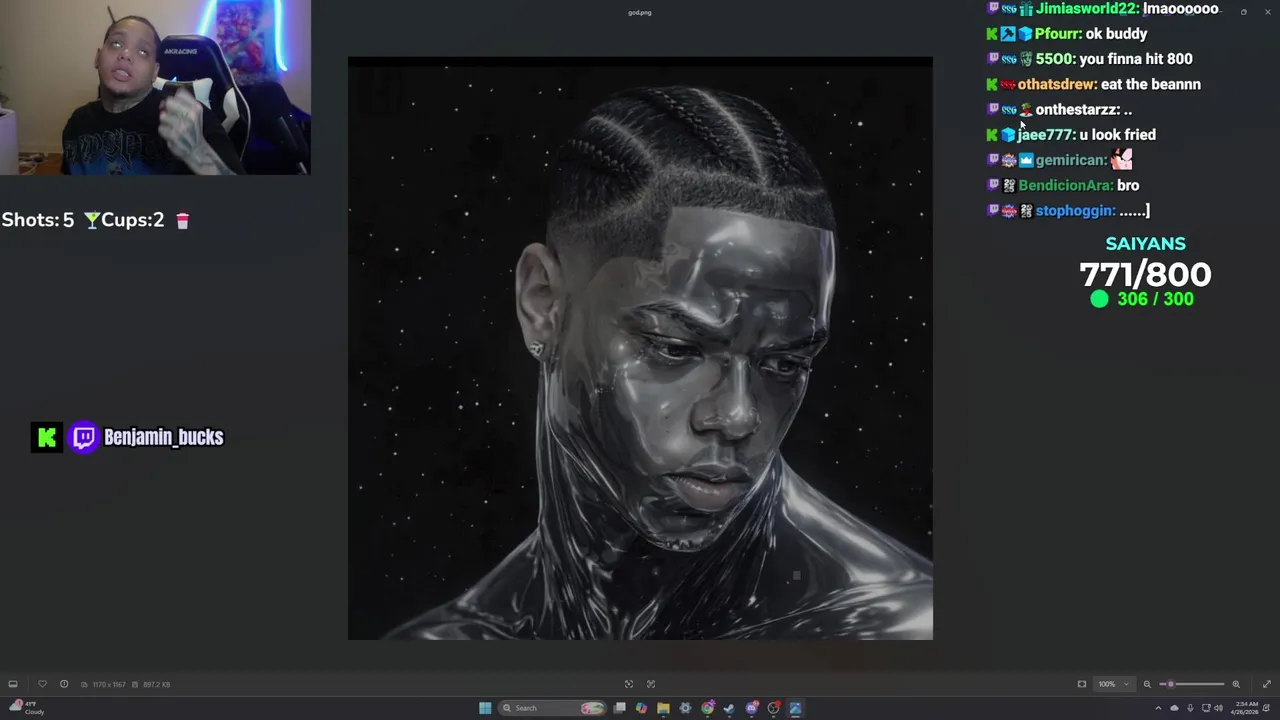This screenshot has width=1280, height=720.
Task: Open the Windows Start menu
Action: 485,708
